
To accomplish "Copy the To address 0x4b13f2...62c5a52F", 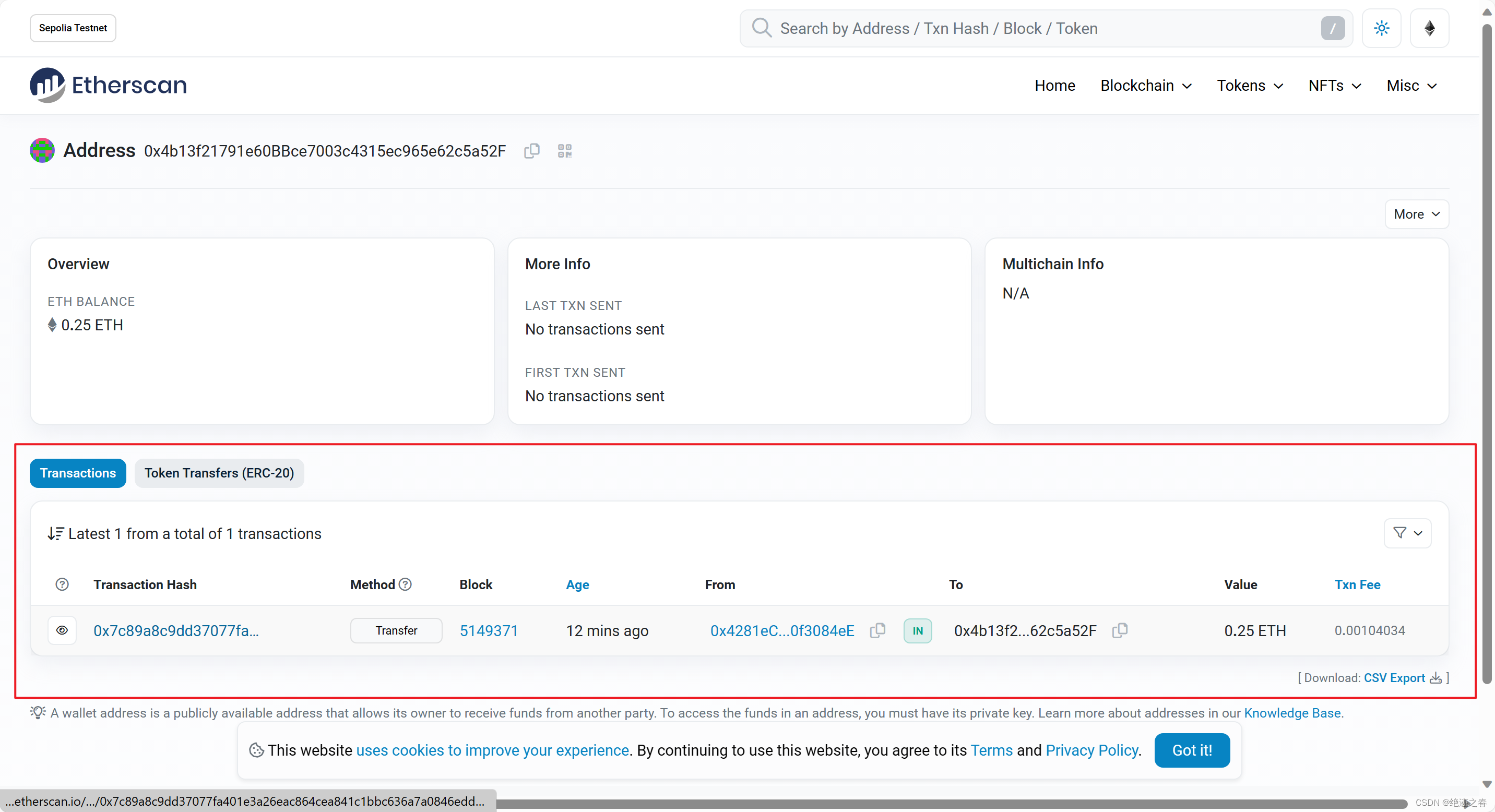I will 1120,630.
